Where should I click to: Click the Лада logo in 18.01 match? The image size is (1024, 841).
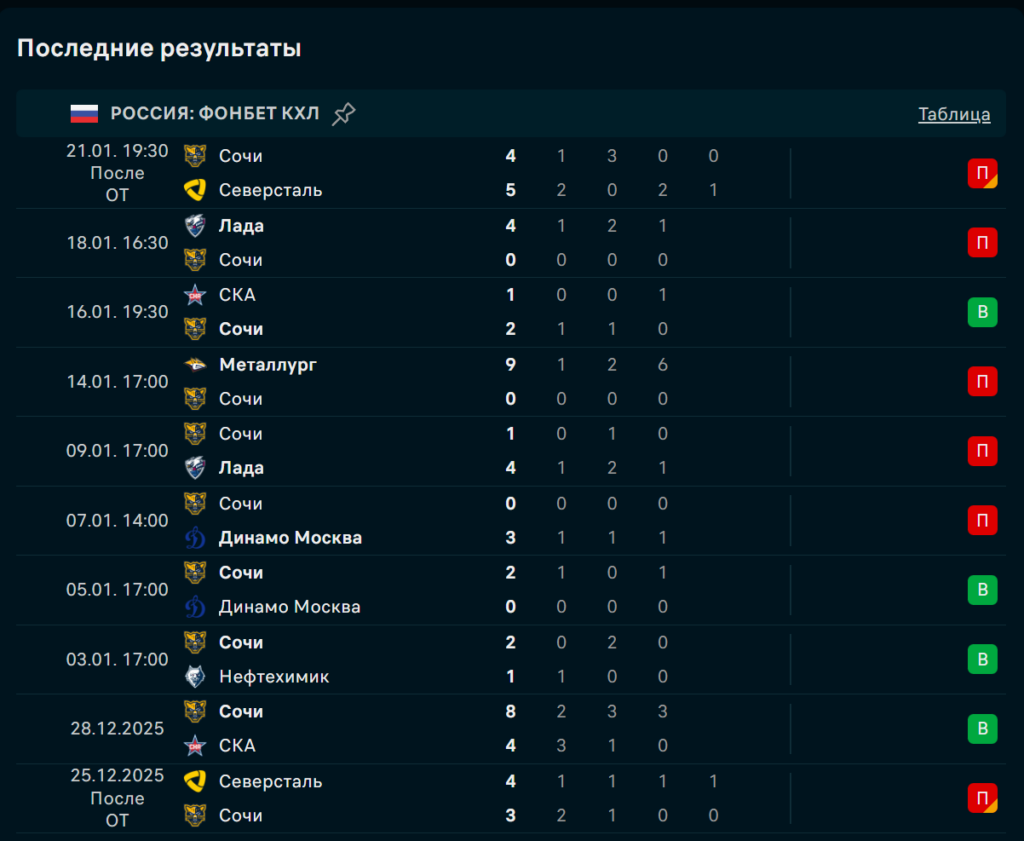(195, 226)
